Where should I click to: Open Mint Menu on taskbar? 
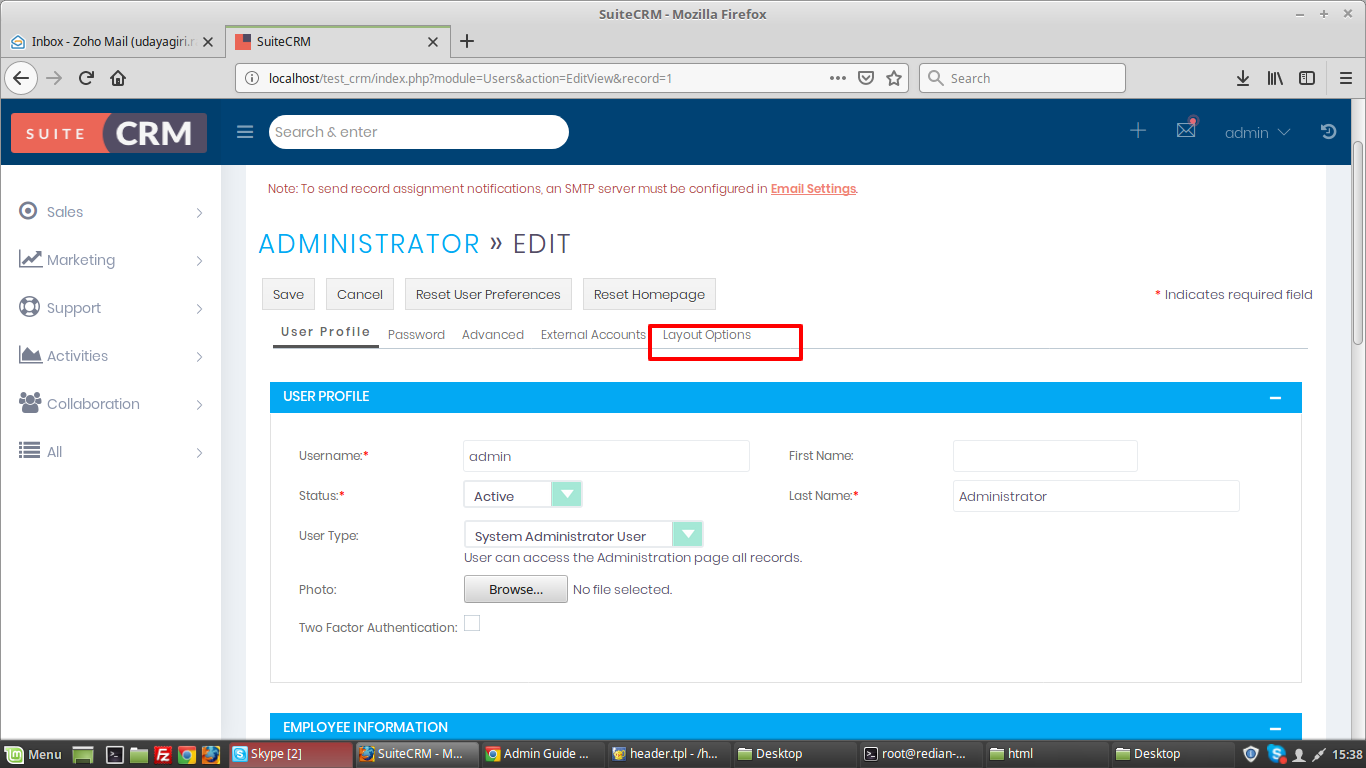[x=34, y=754]
